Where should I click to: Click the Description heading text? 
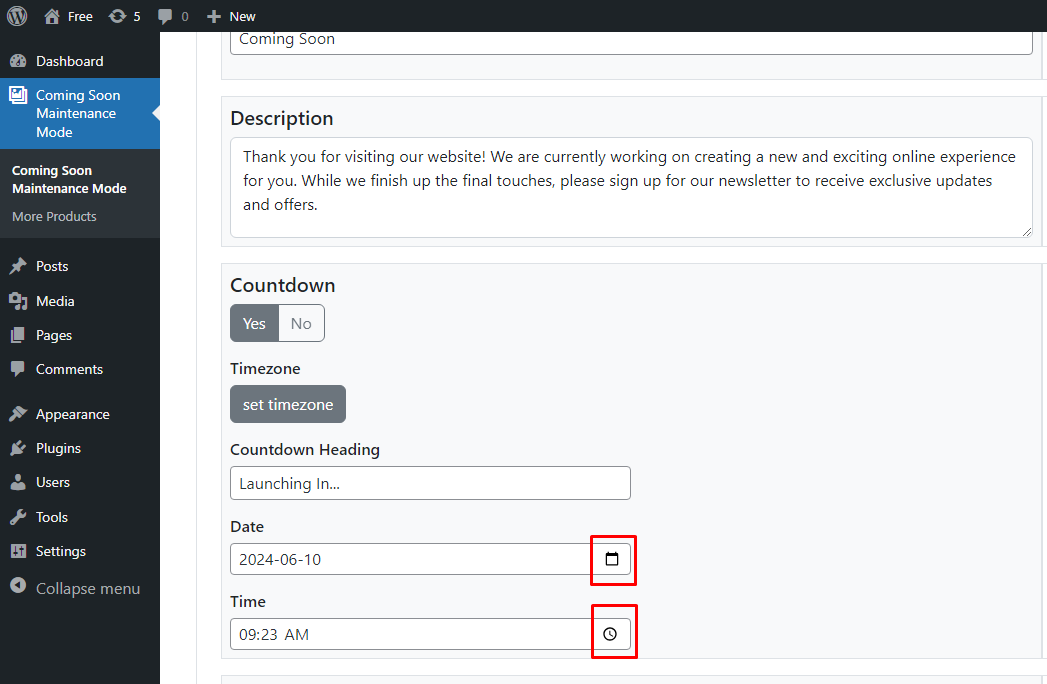(282, 118)
